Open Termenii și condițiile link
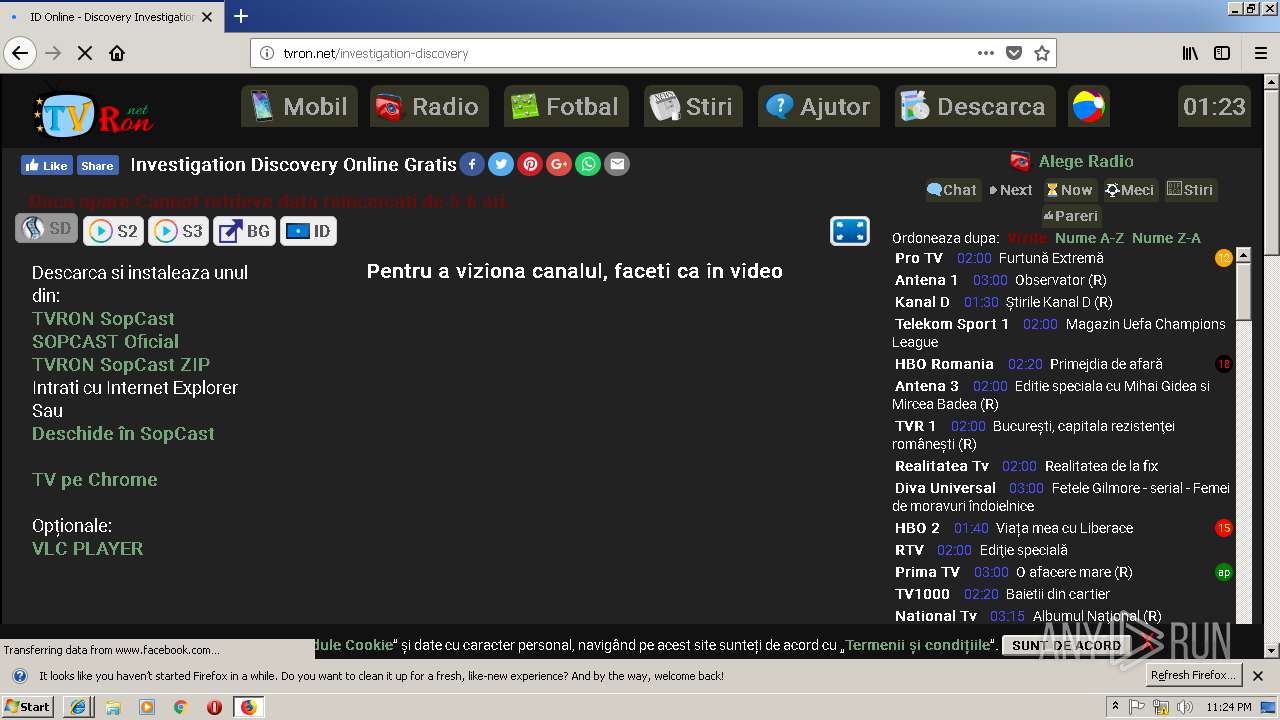The image size is (1280, 720). click(x=918, y=646)
